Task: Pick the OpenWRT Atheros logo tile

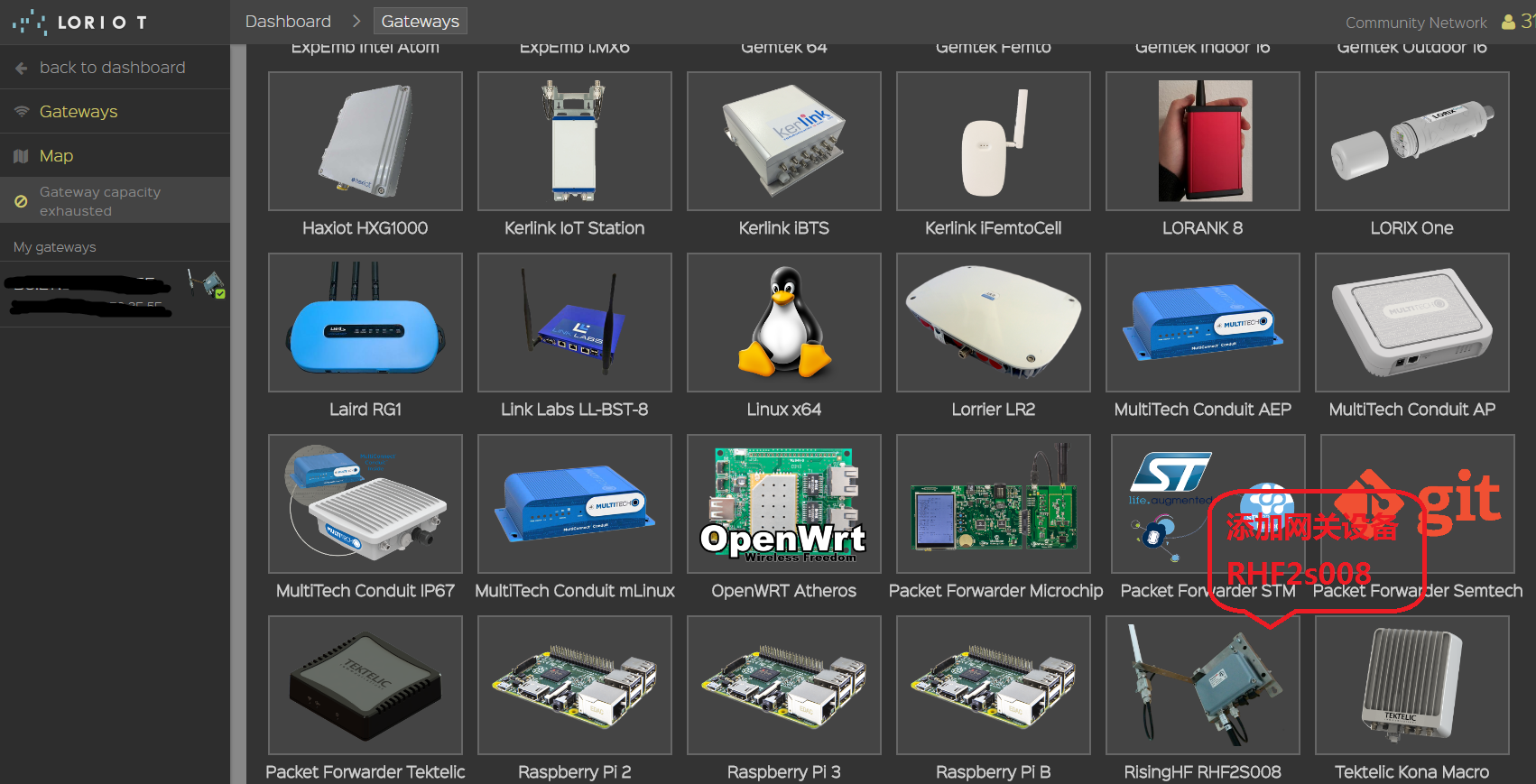Action: click(784, 504)
